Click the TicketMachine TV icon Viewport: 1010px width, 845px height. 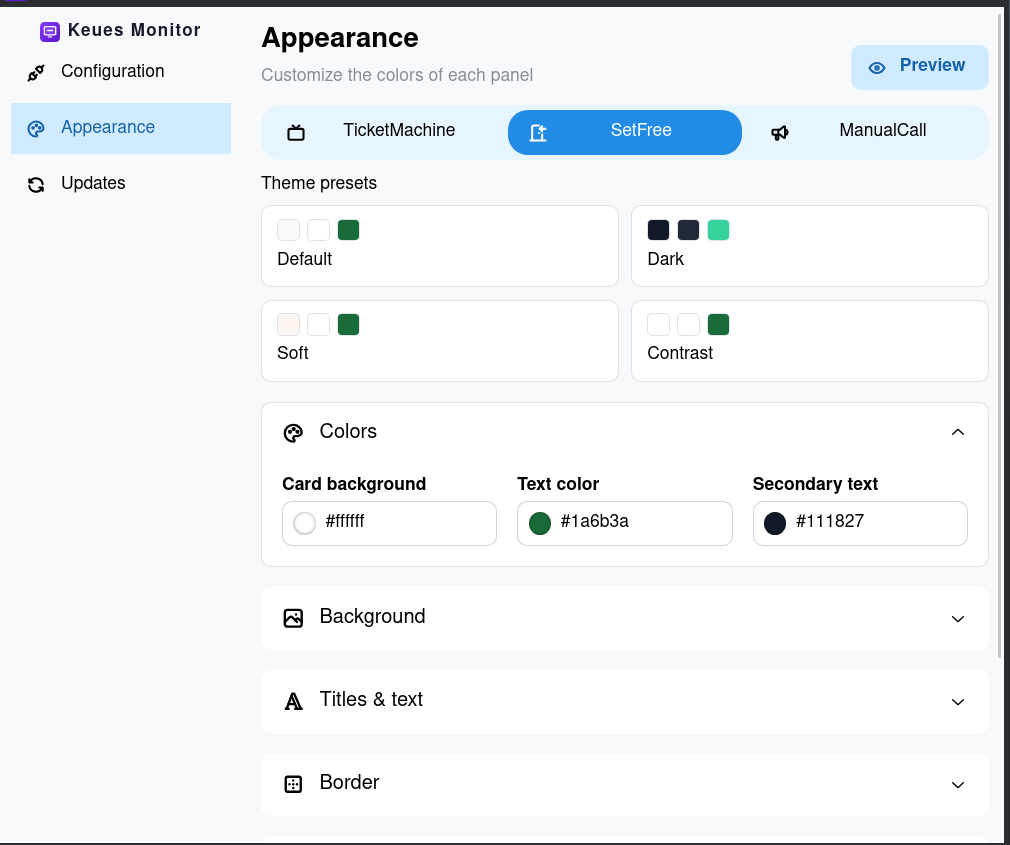[x=296, y=133]
